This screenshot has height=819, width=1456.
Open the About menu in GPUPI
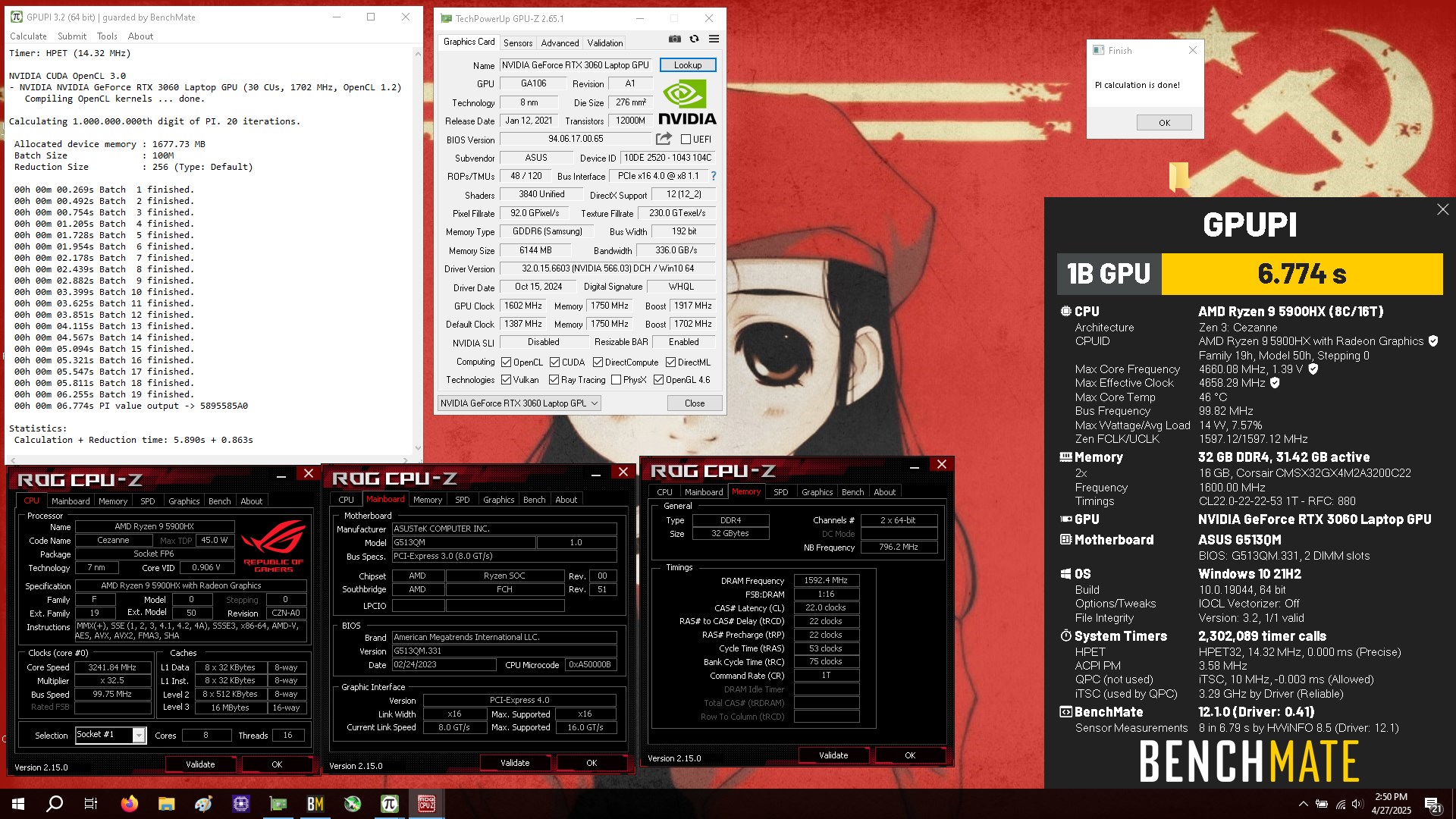[x=140, y=36]
